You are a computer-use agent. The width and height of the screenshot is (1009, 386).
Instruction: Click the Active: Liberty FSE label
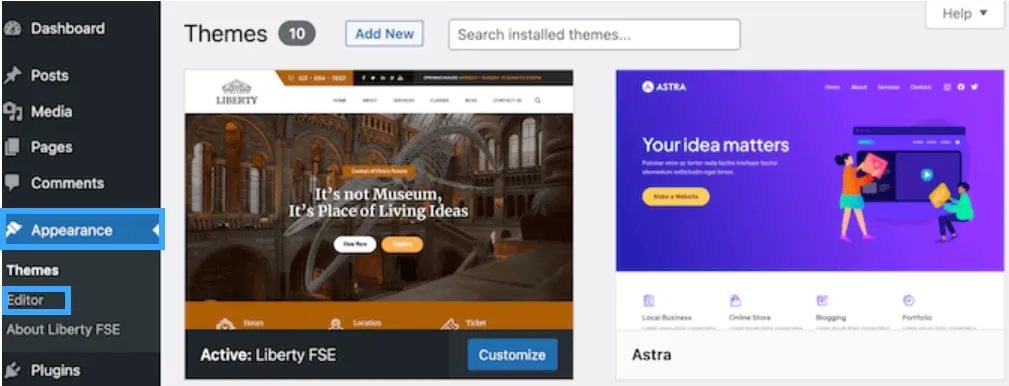coord(268,354)
